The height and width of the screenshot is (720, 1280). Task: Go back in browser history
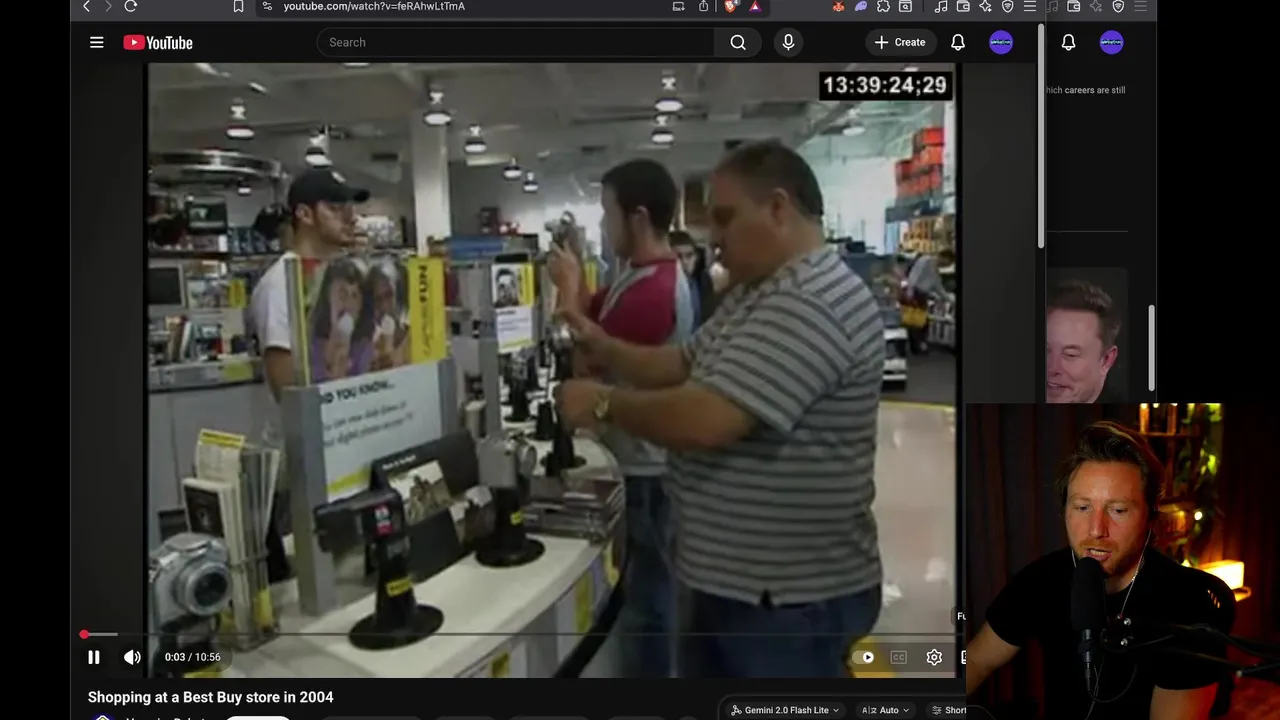(86, 6)
